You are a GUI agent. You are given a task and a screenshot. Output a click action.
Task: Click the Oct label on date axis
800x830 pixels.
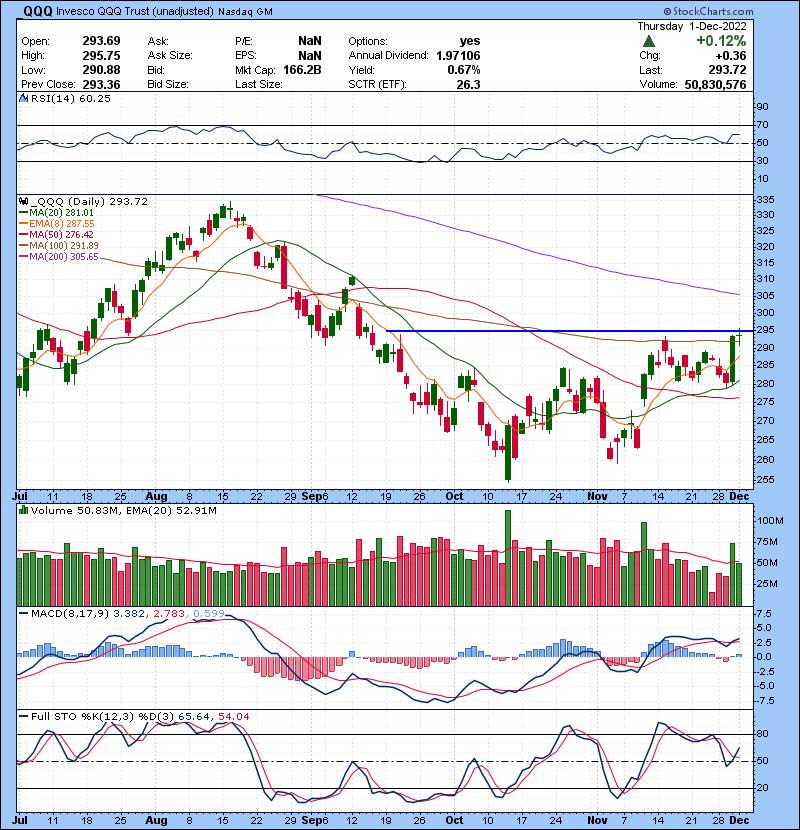coord(455,494)
